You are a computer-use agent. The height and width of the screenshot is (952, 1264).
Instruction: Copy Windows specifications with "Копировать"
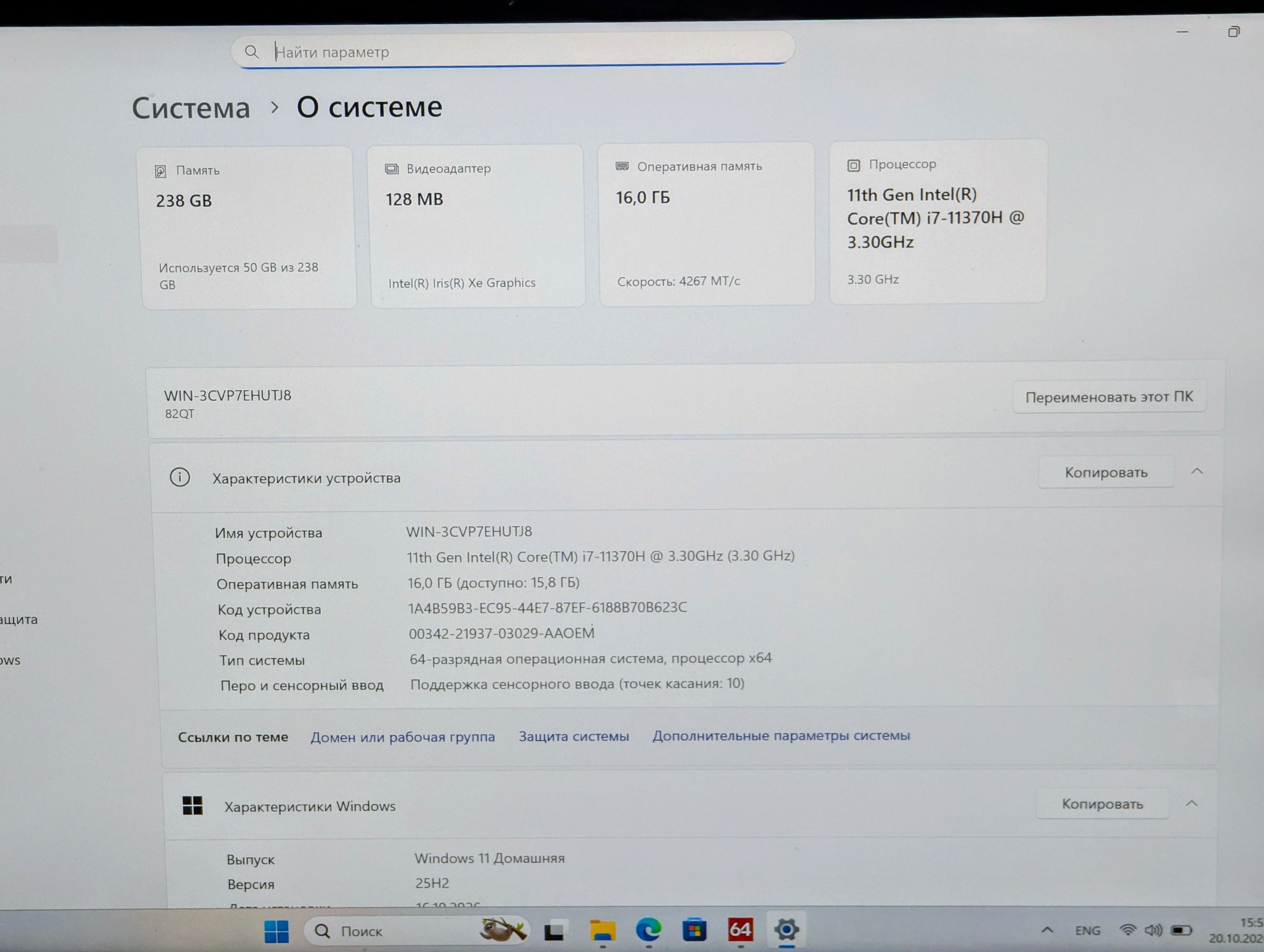click(1102, 804)
